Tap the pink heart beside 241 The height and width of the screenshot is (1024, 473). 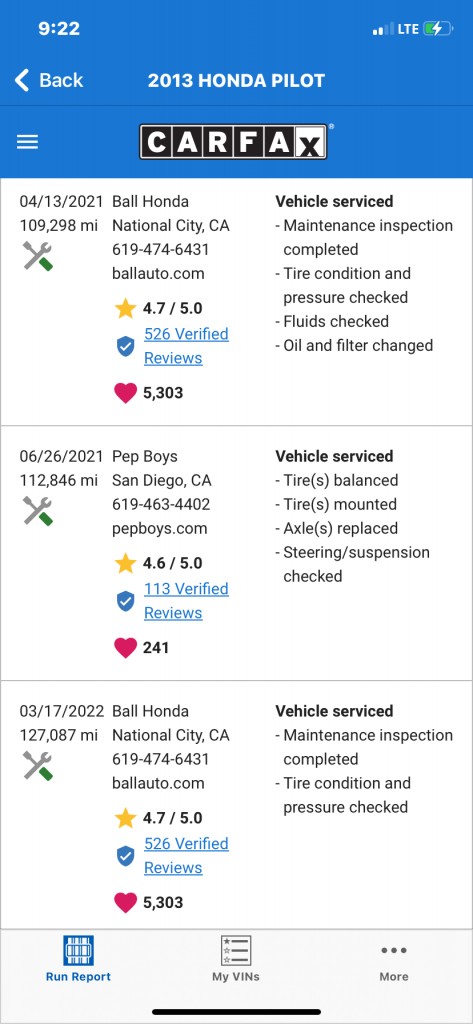click(x=125, y=648)
